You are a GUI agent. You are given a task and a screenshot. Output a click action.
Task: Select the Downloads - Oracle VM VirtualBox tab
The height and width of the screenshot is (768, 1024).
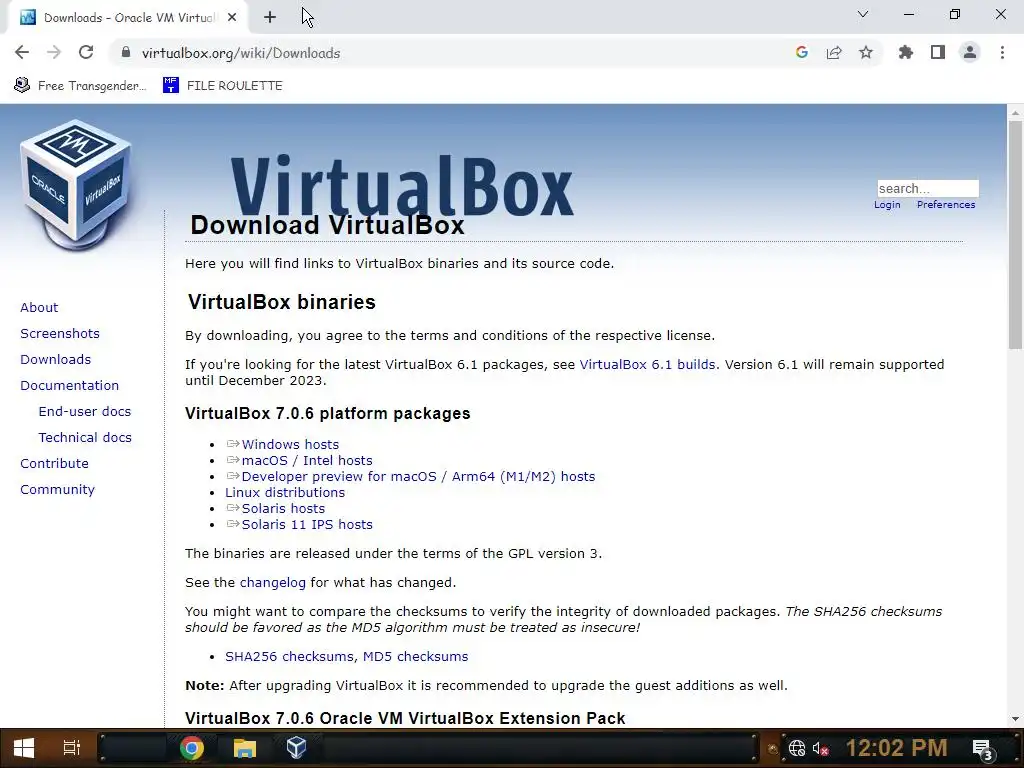point(127,18)
